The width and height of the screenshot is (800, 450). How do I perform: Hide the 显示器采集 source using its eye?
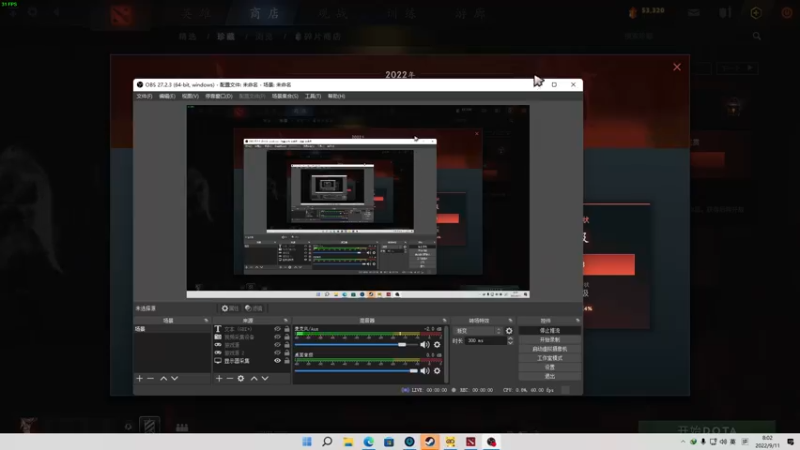pos(278,361)
